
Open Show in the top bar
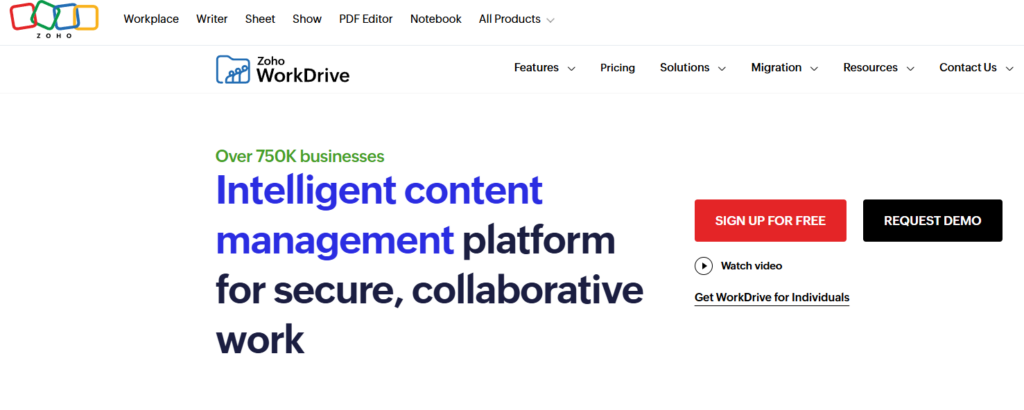pyautogui.click(x=307, y=19)
